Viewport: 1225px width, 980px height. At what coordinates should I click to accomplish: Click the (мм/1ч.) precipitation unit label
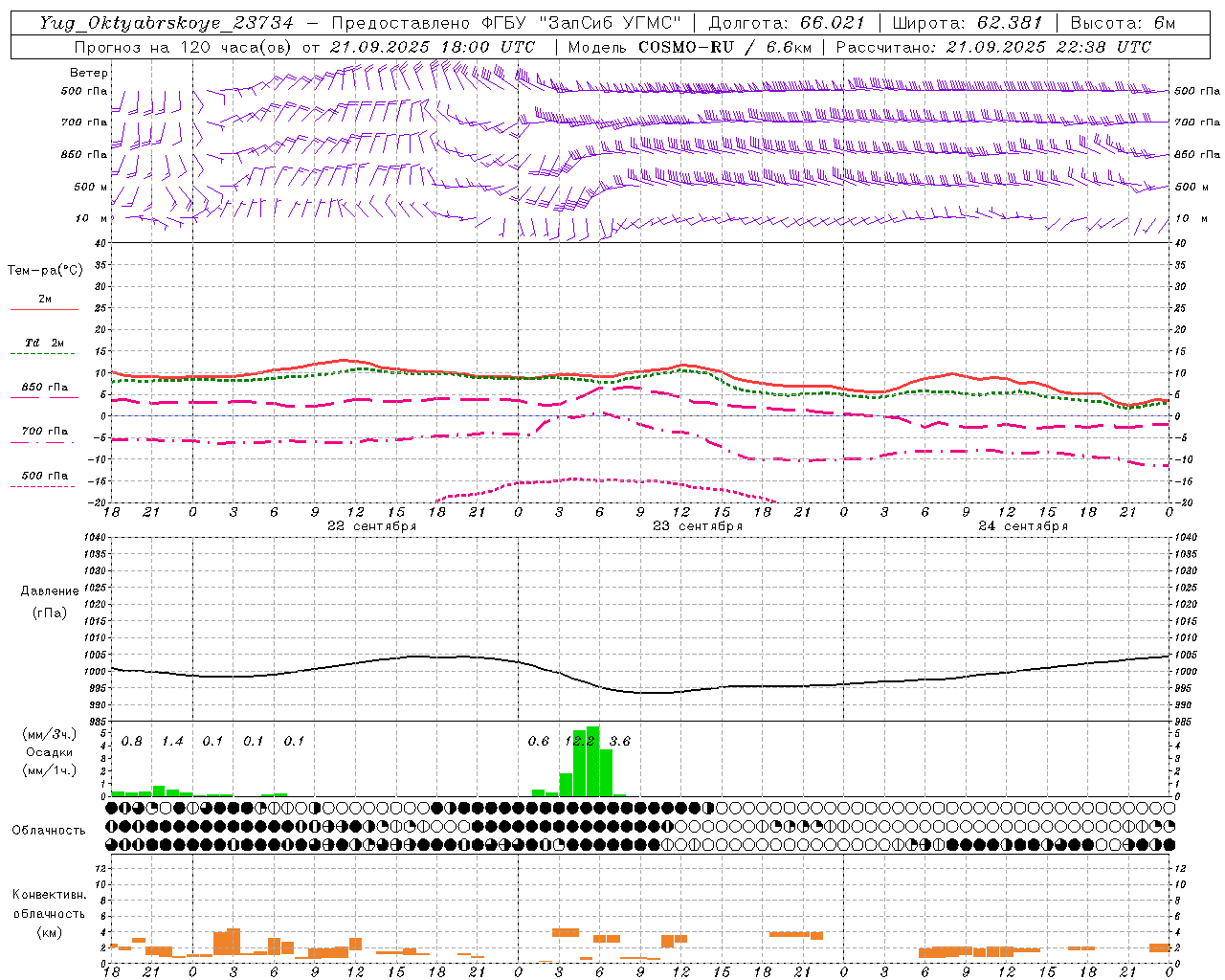point(50,770)
